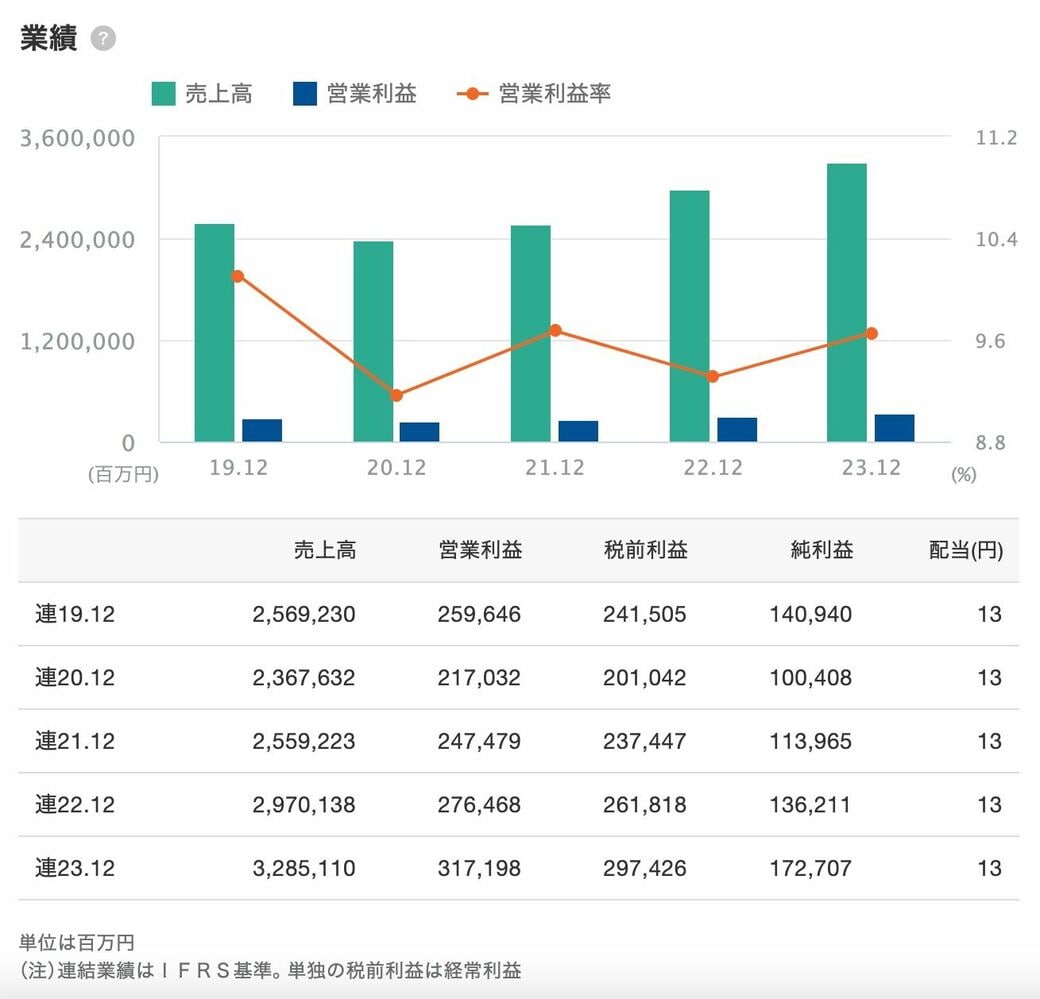Click the net profit value 172,707
Screen dimensions: 1040x999
pyautogui.click(x=810, y=868)
